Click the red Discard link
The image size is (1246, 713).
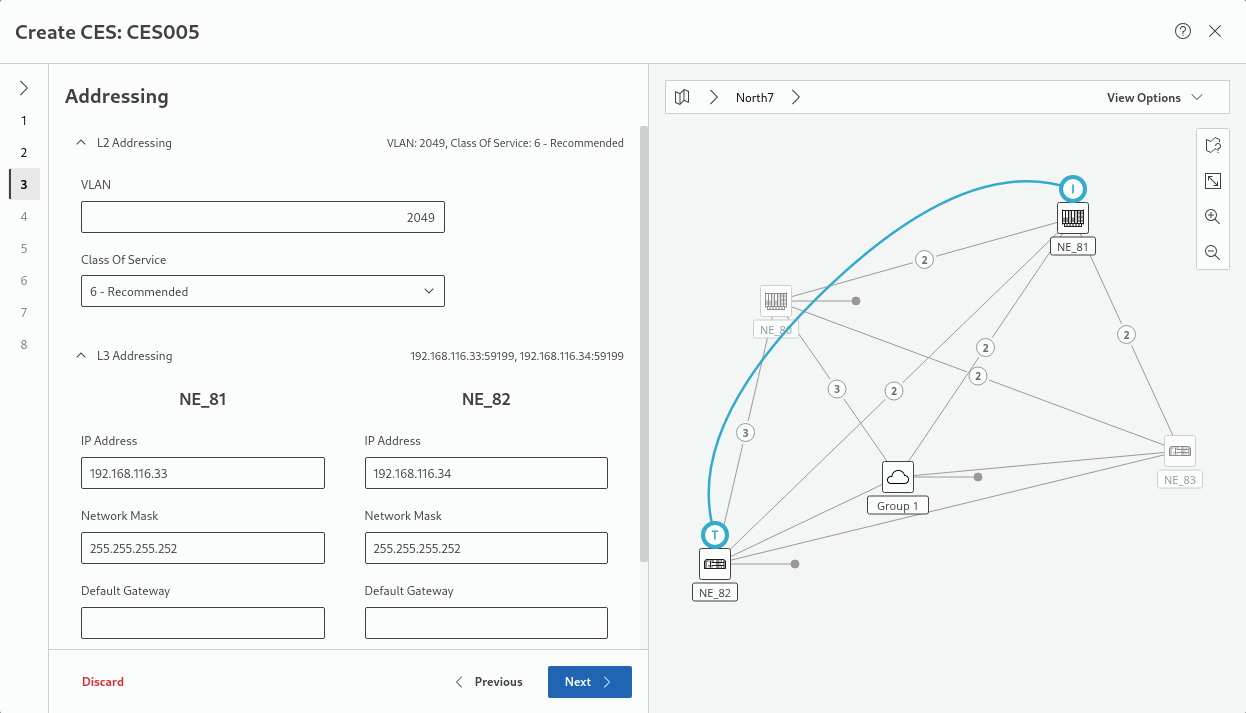pos(103,682)
